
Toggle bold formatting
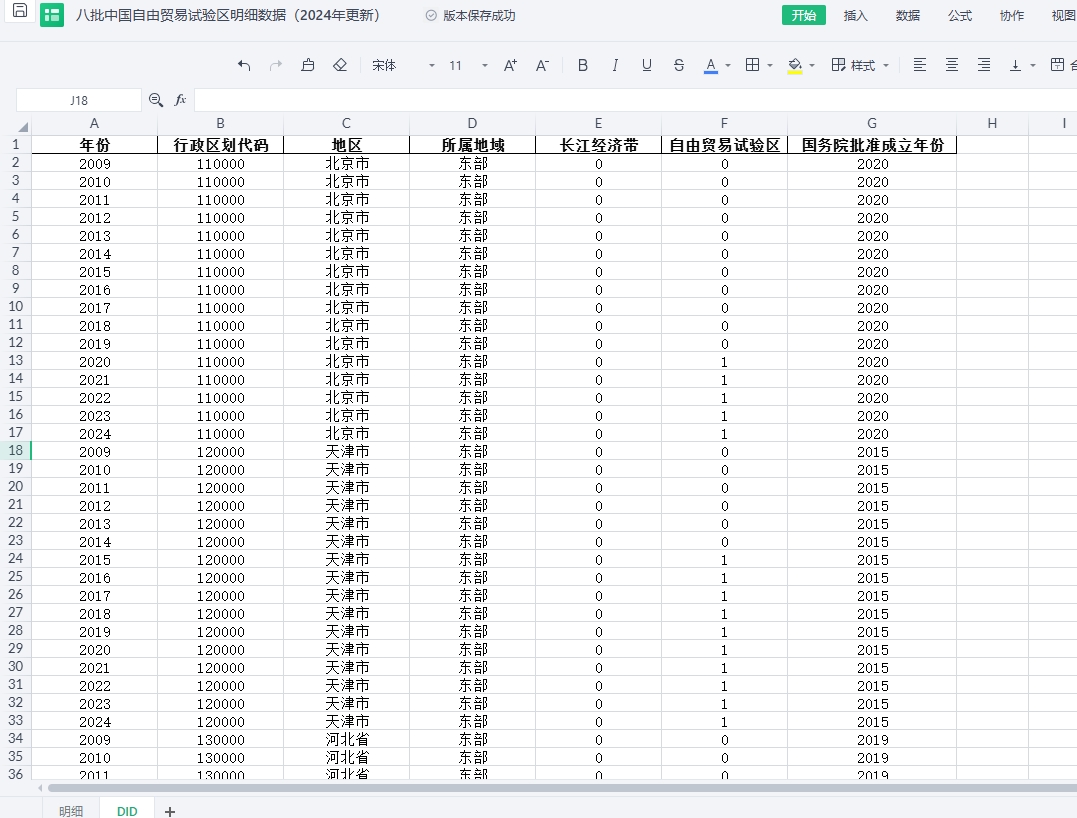[582, 65]
